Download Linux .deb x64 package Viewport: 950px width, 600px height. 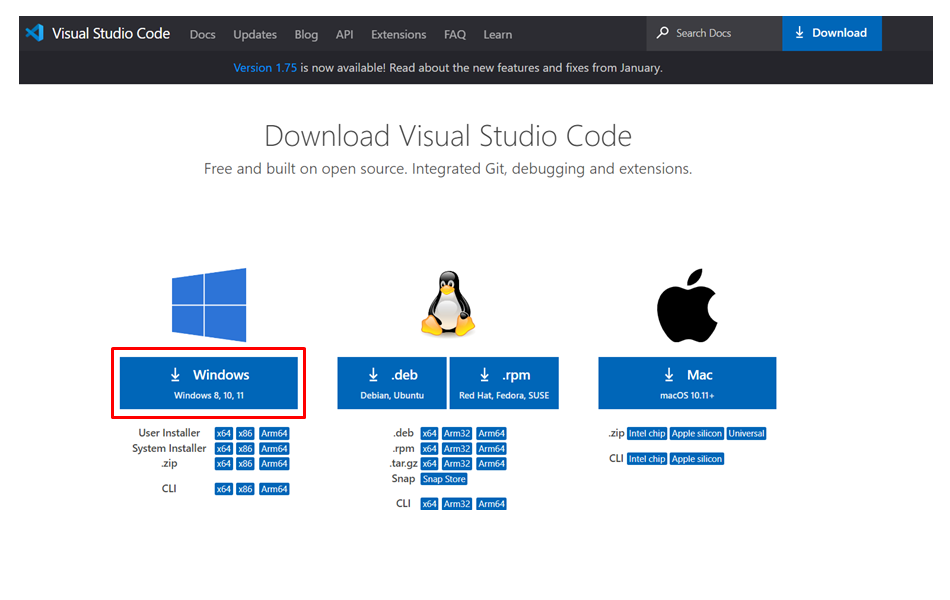click(x=429, y=433)
